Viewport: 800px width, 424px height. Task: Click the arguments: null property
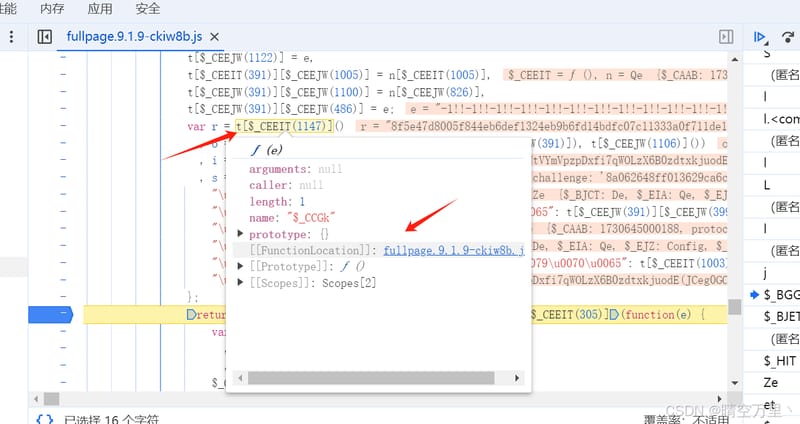[295, 169]
